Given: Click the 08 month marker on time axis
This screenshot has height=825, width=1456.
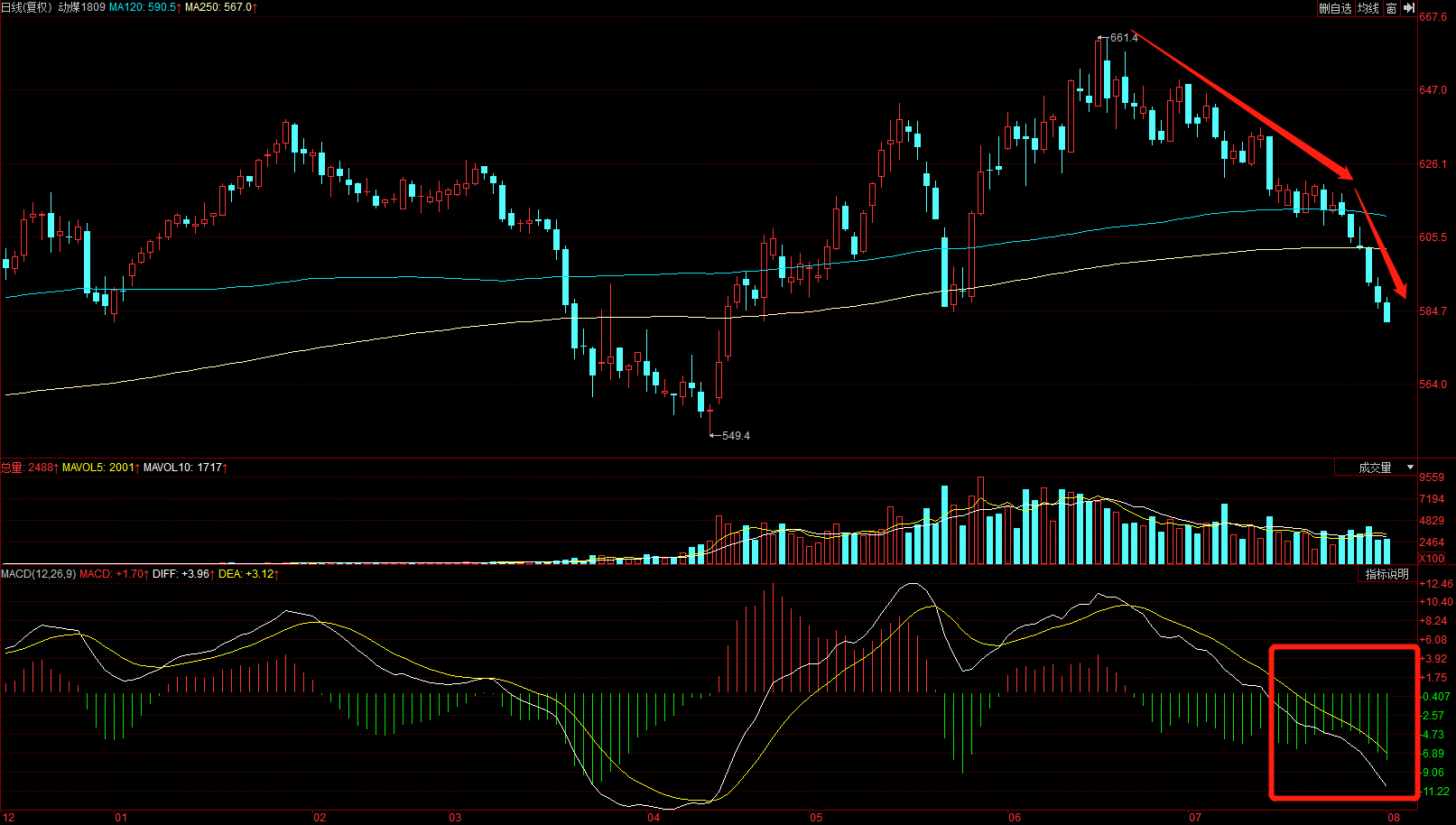Looking at the screenshot, I should tap(1394, 818).
